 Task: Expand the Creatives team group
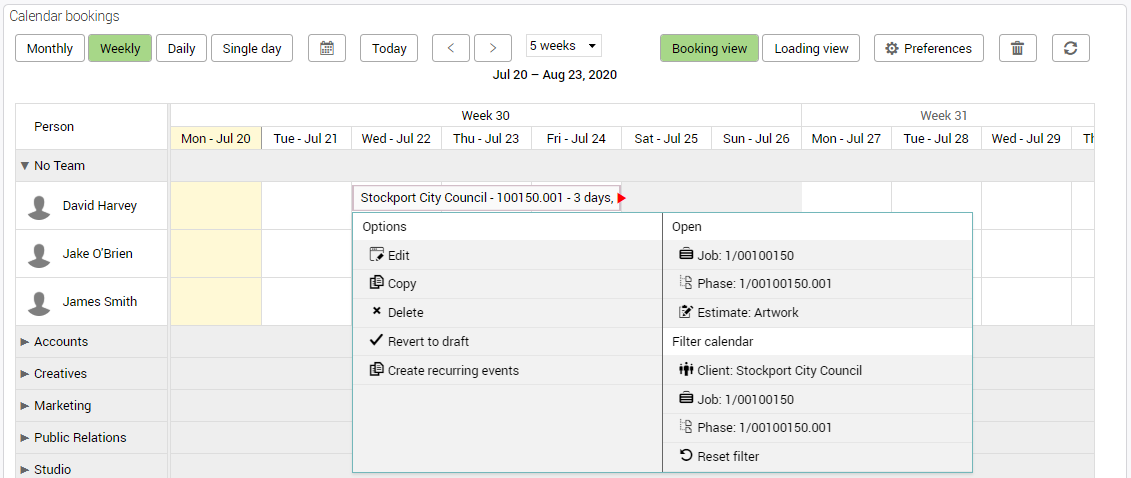(25, 374)
